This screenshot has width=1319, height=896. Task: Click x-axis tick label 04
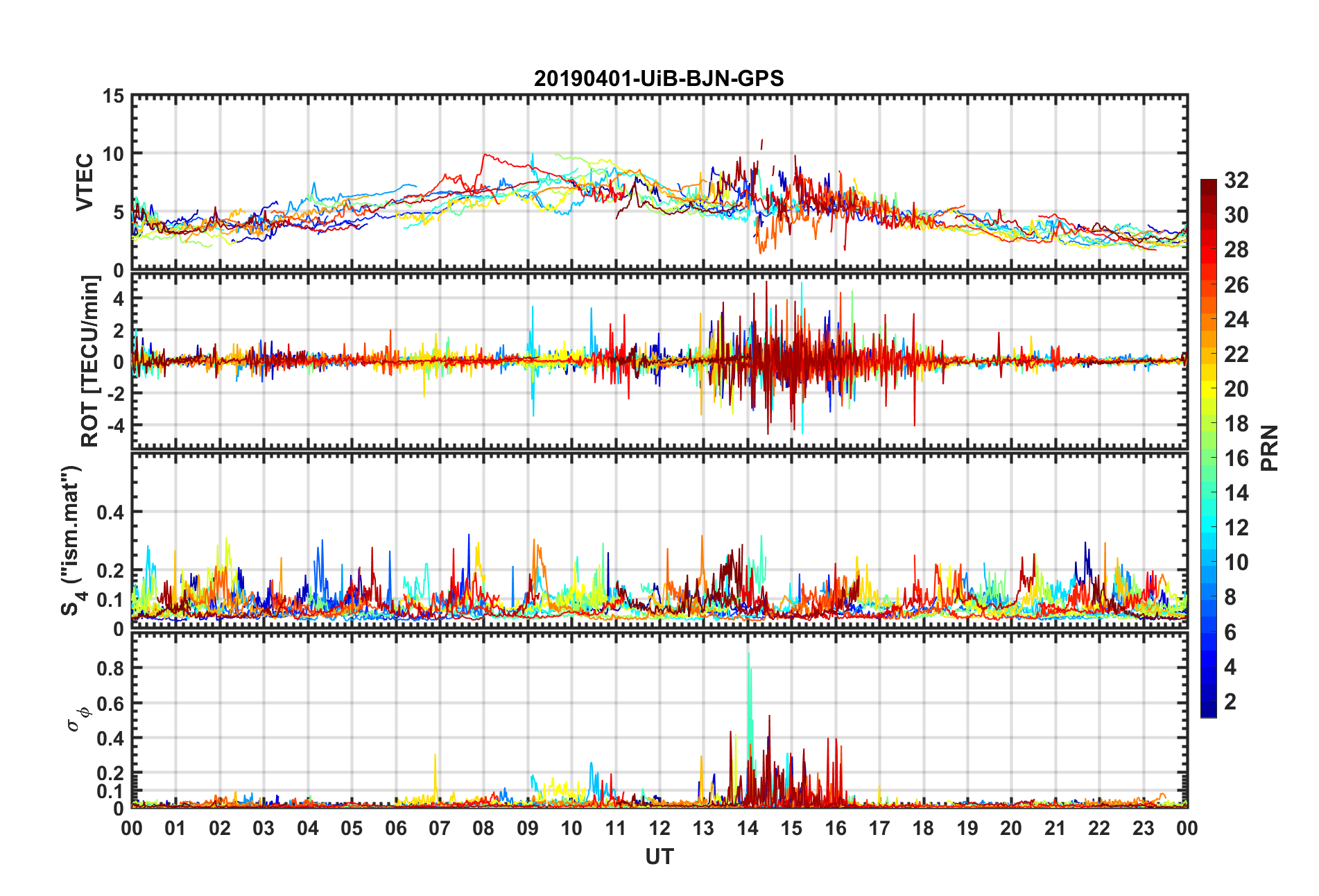(x=307, y=828)
